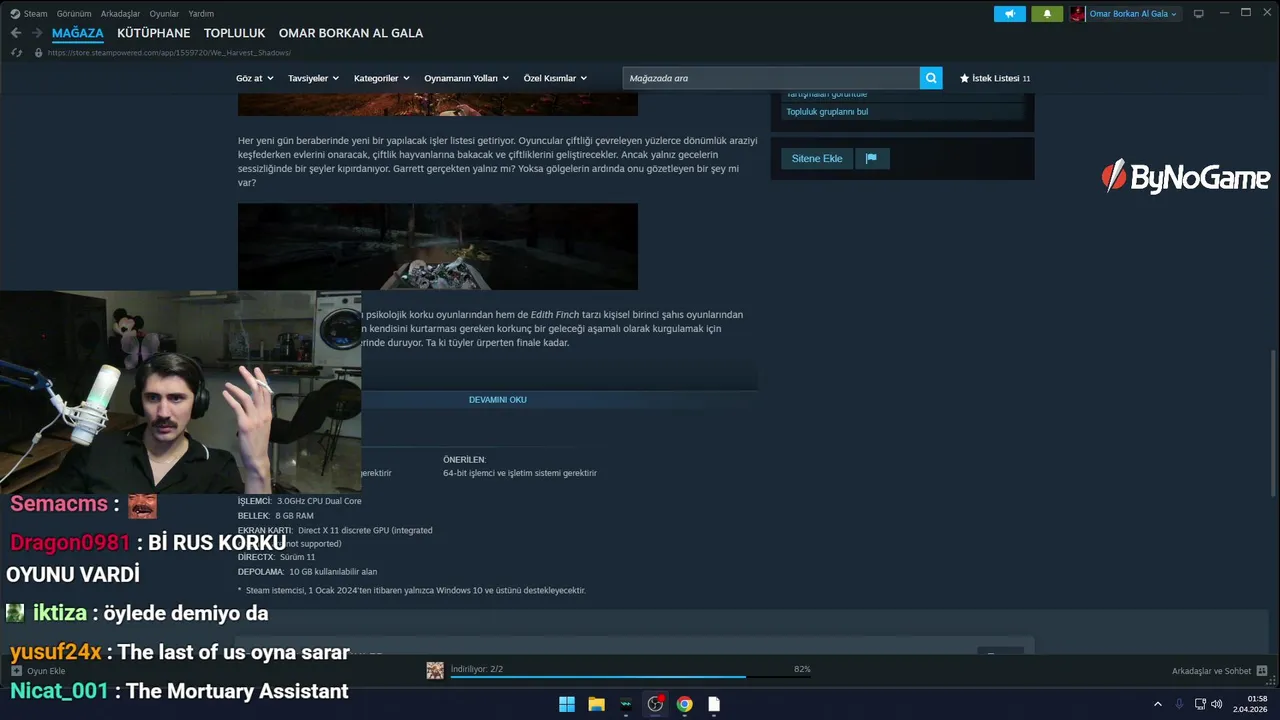Expand the Kategoriler dropdown
Viewport: 1280px width, 720px height.
[382, 78]
